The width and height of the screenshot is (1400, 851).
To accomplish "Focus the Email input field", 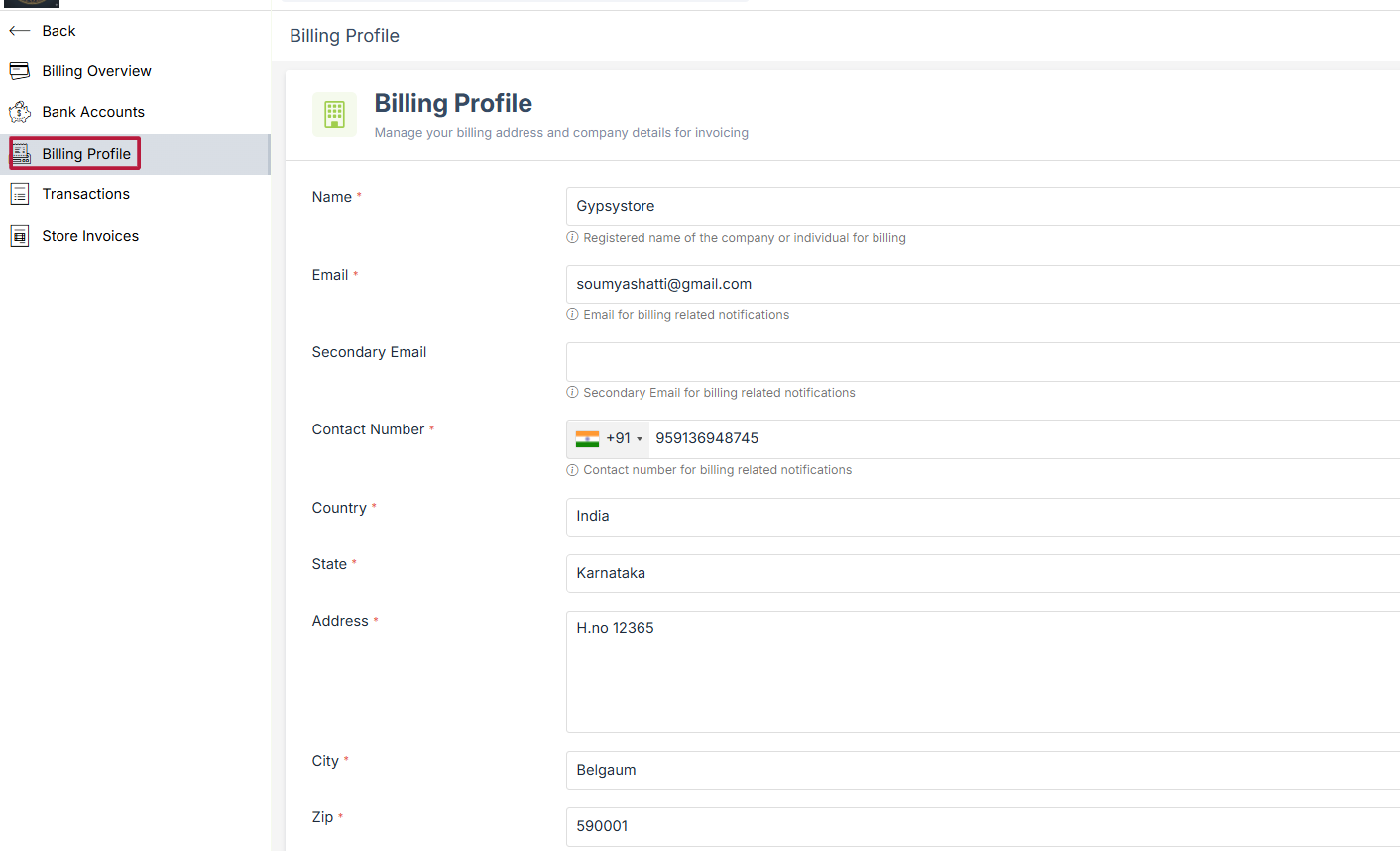I will 982,284.
